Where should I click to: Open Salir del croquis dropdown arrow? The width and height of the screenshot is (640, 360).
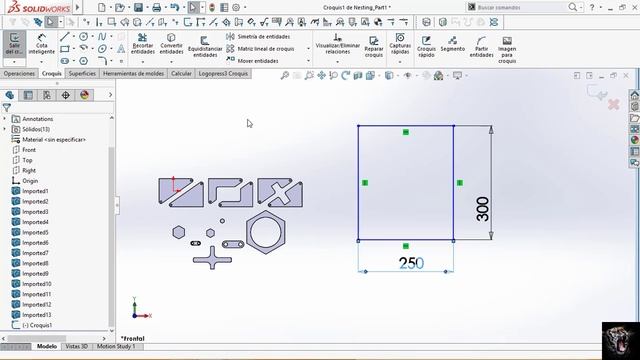[14, 62]
